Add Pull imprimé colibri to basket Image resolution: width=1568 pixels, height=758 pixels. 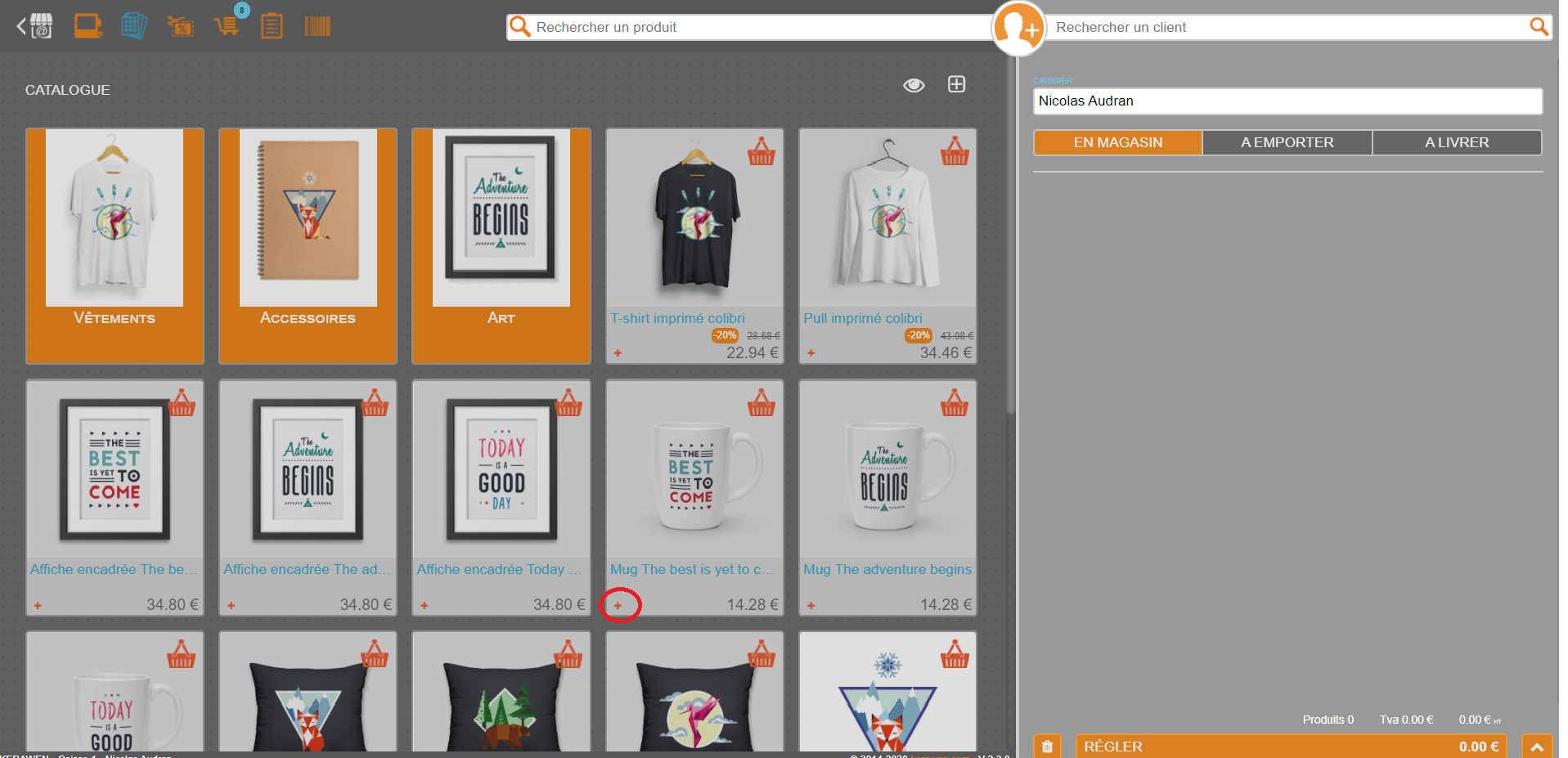955,151
